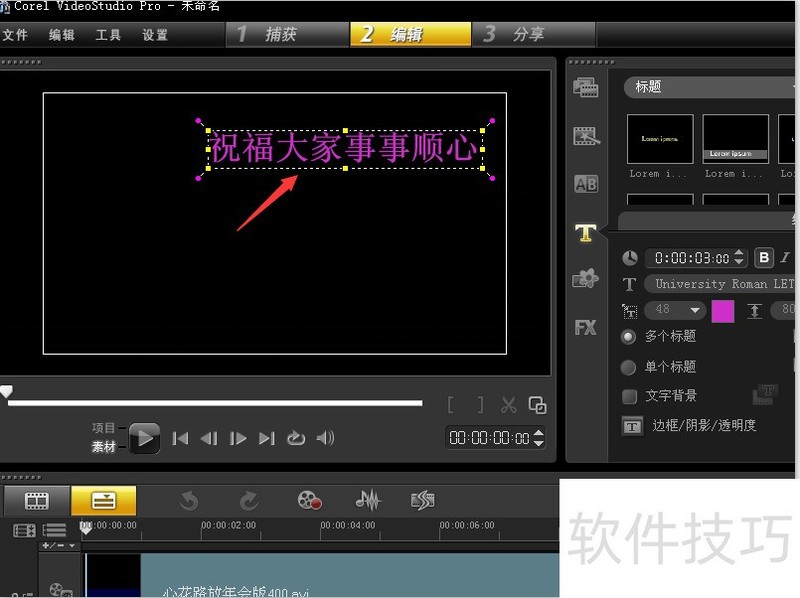
Task: Toggle Italic text formatting
Action: click(785, 258)
